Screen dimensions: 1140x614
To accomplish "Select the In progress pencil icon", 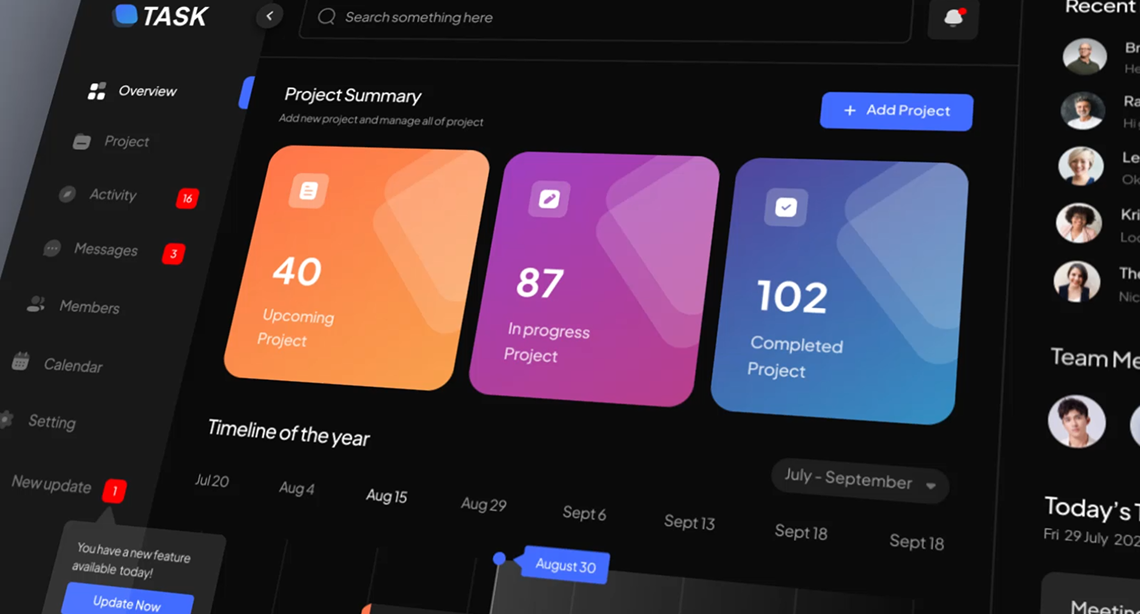I will (548, 198).
